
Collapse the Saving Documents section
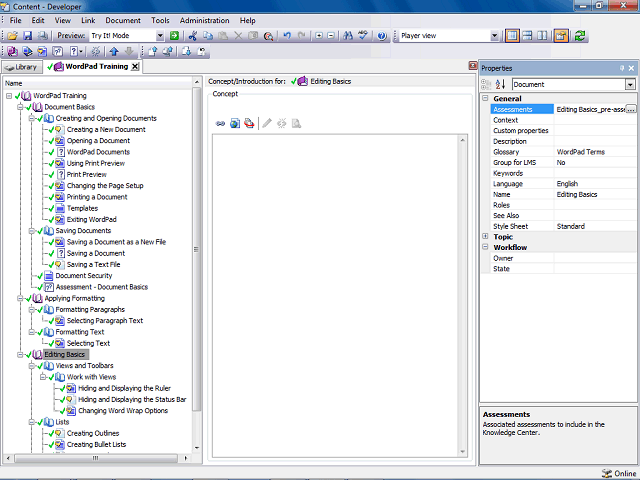pyautogui.click(x=31, y=231)
